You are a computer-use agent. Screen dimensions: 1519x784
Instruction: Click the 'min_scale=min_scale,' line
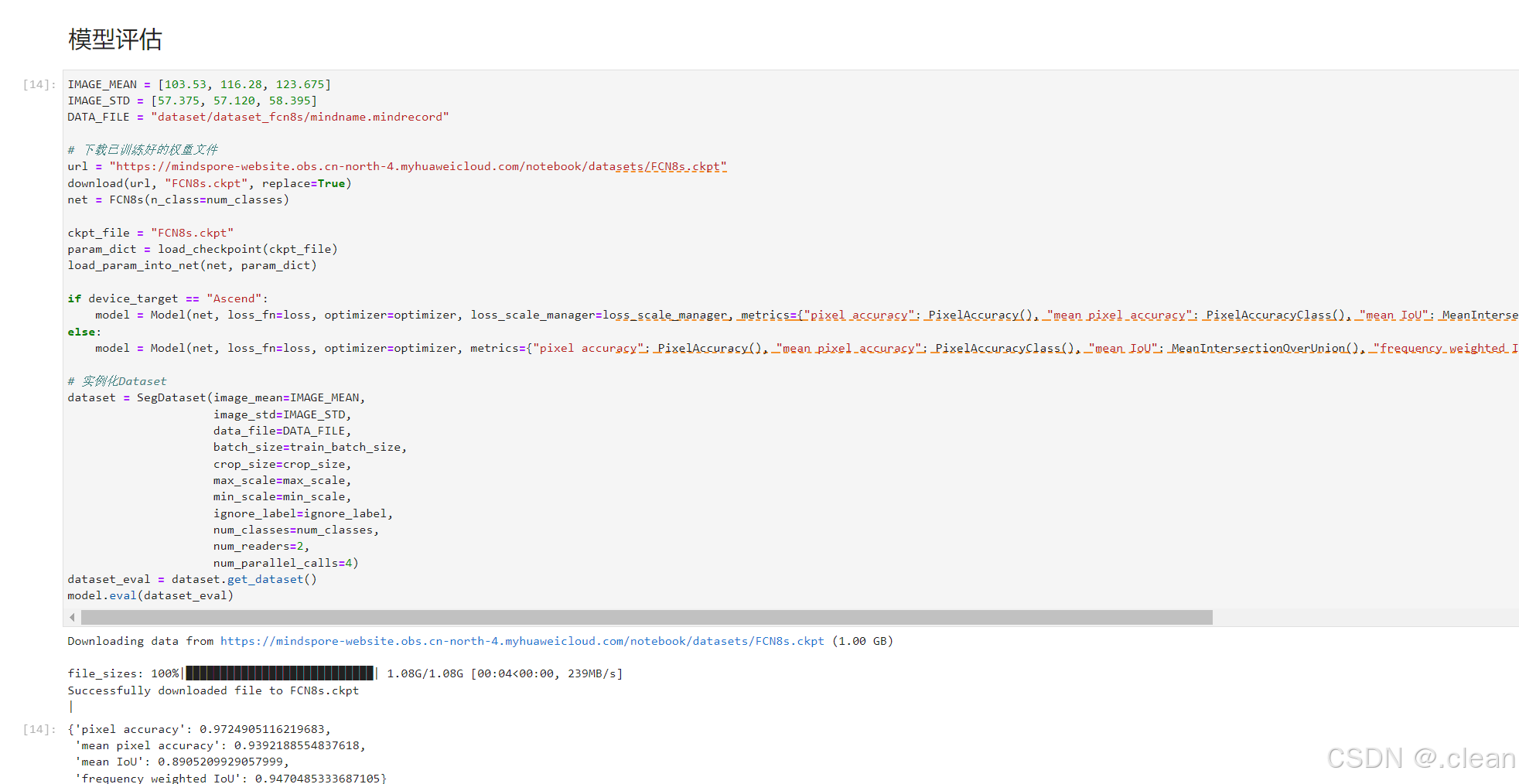[282, 496]
